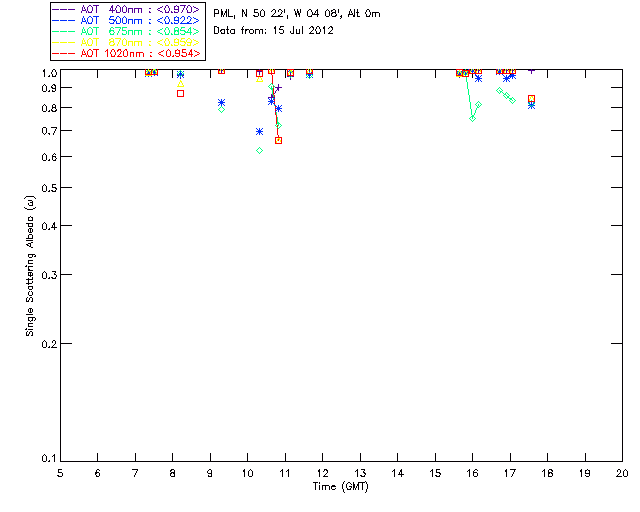Viewport: 640px width, 512px height.
Task: Click the x-axis tick label 17
Action: click(510, 473)
